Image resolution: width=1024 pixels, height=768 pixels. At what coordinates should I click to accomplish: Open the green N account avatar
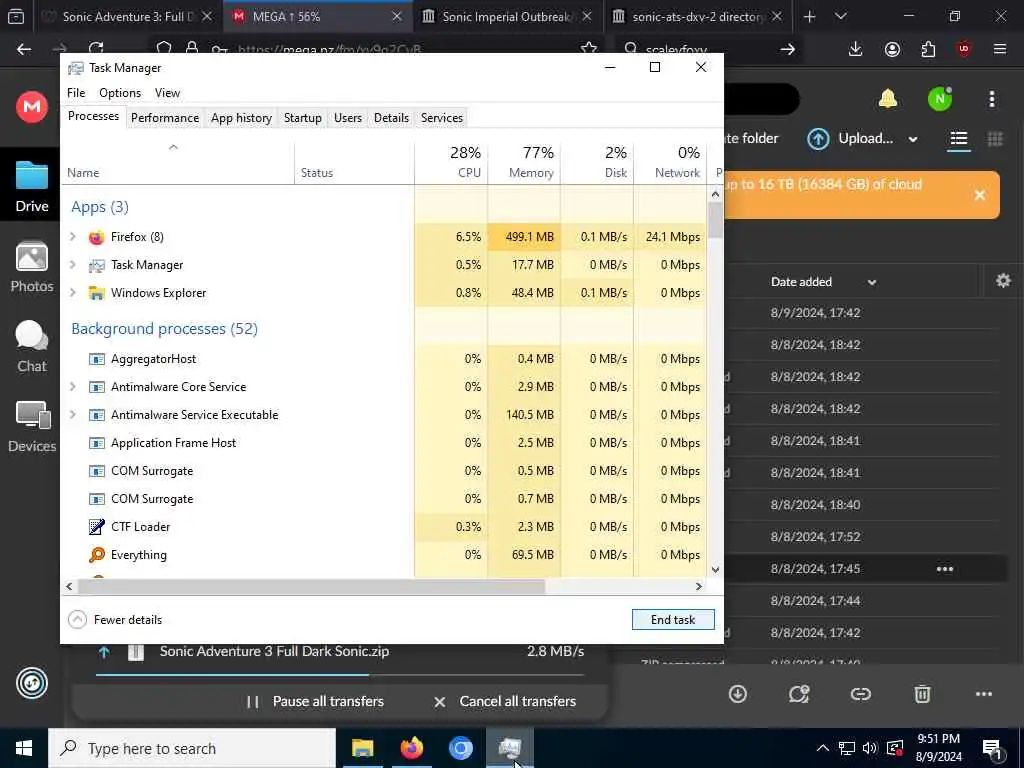(940, 99)
